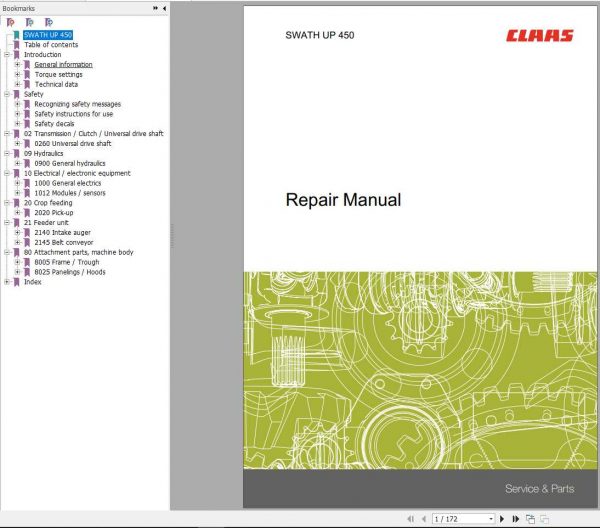Select 02 Transmission / Clutch / Universal drive shaft

pyautogui.click(x=93, y=134)
